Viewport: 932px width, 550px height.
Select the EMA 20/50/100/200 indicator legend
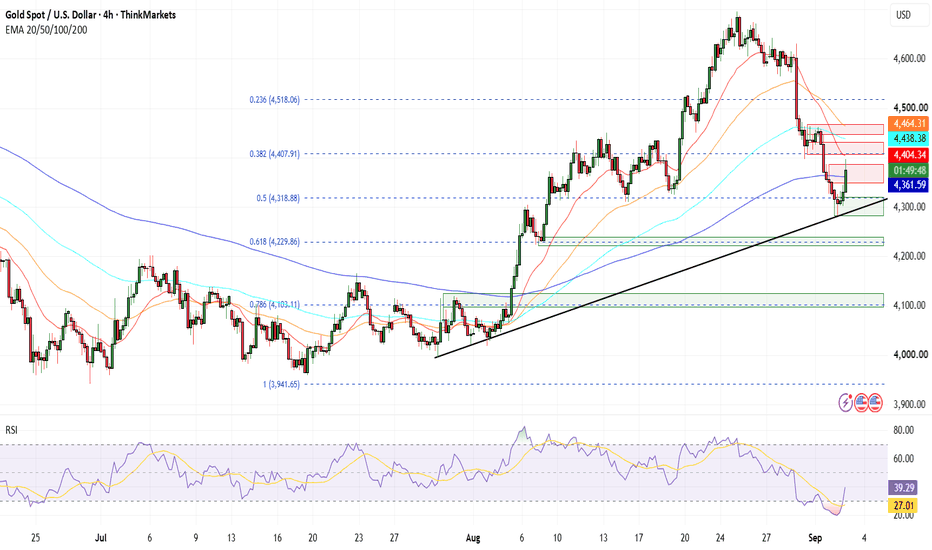click(x=46, y=30)
